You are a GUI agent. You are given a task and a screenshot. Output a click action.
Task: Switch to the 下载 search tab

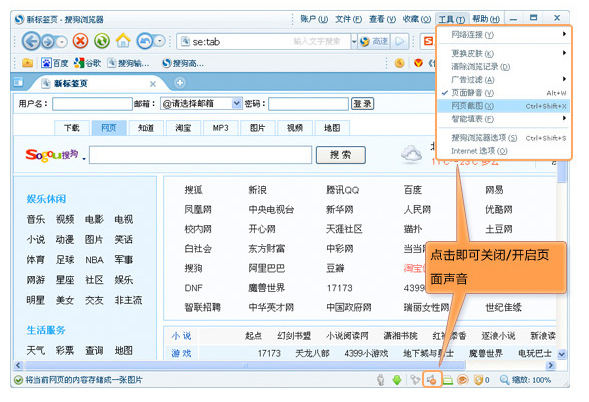pyautogui.click(x=72, y=128)
